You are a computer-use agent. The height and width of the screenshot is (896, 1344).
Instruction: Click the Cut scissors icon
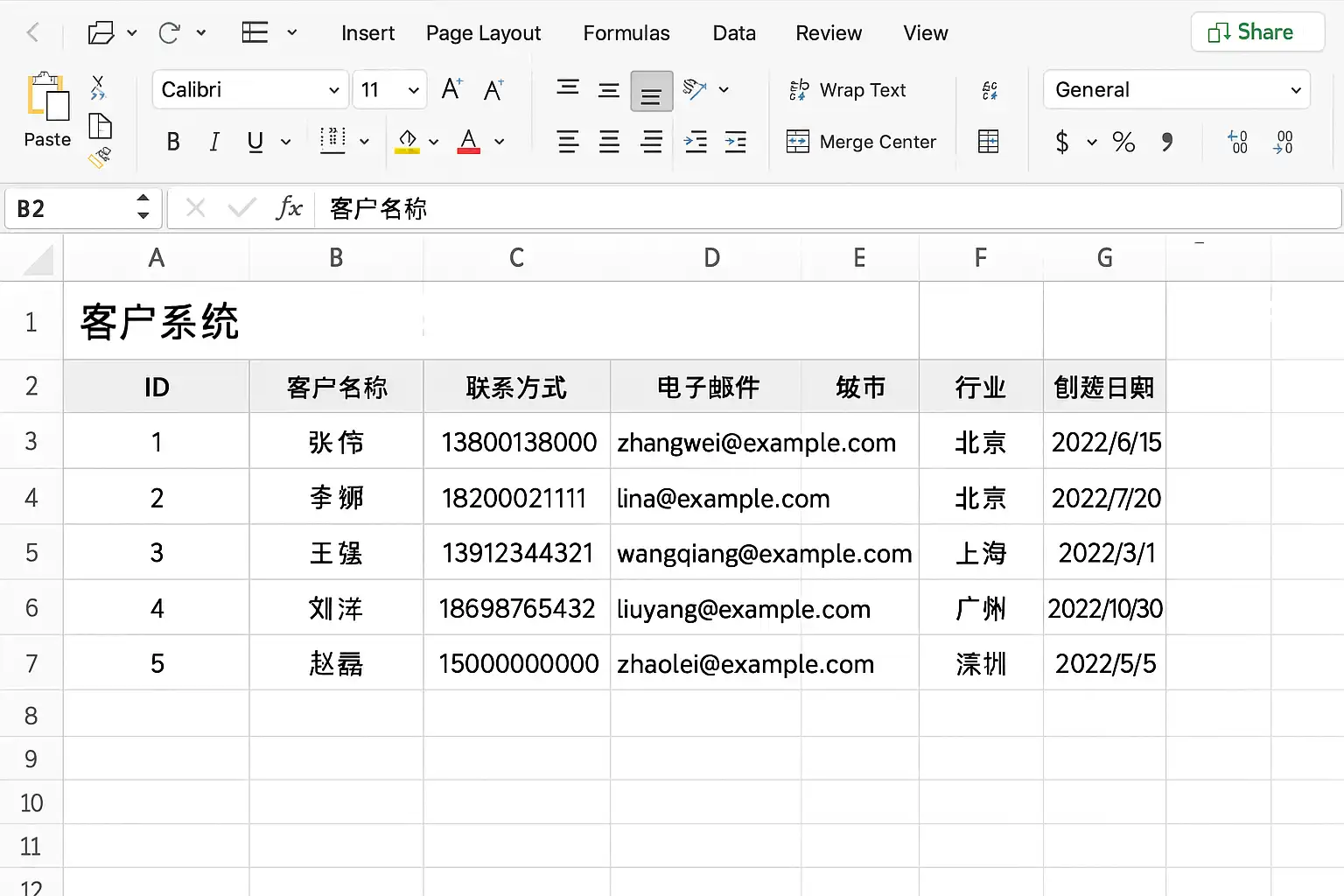(98, 87)
